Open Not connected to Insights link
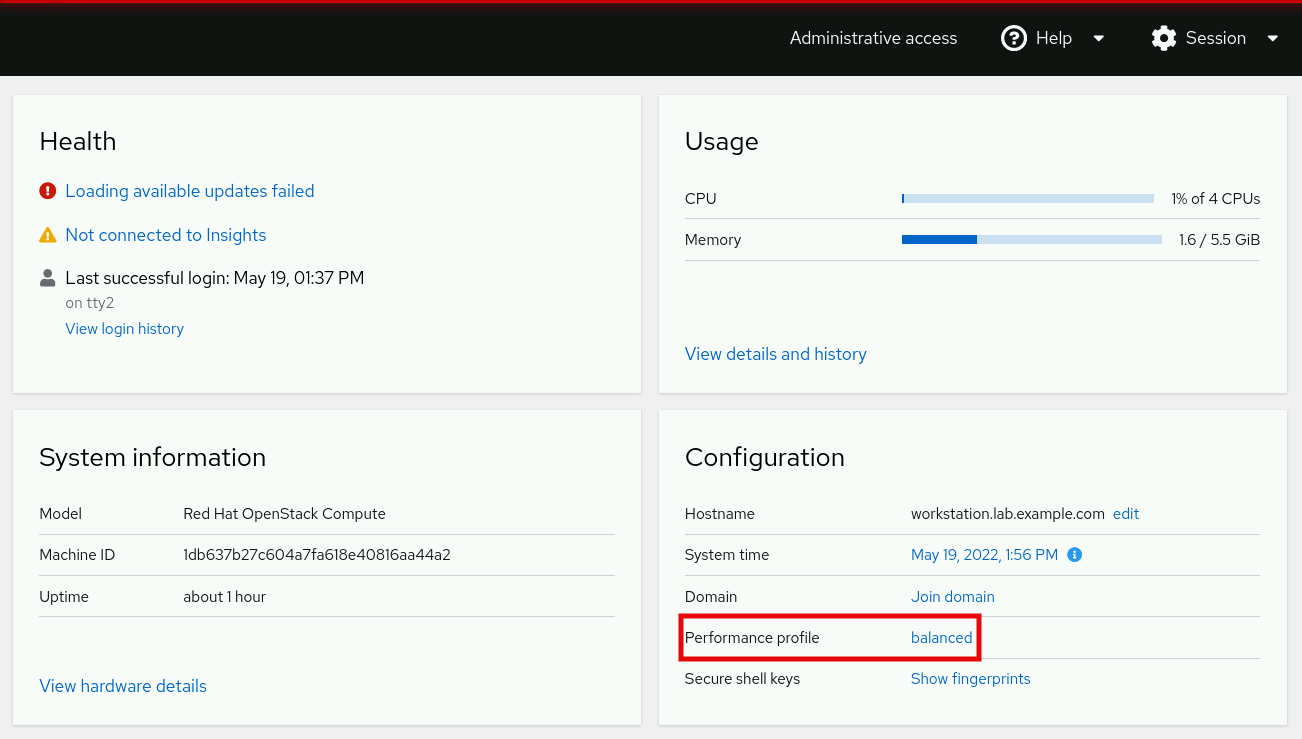This screenshot has width=1302, height=739. [x=166, y=235]
